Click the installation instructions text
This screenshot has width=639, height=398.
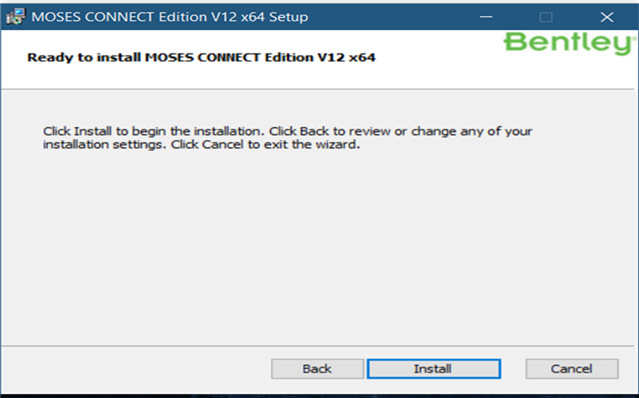point(287,138)
